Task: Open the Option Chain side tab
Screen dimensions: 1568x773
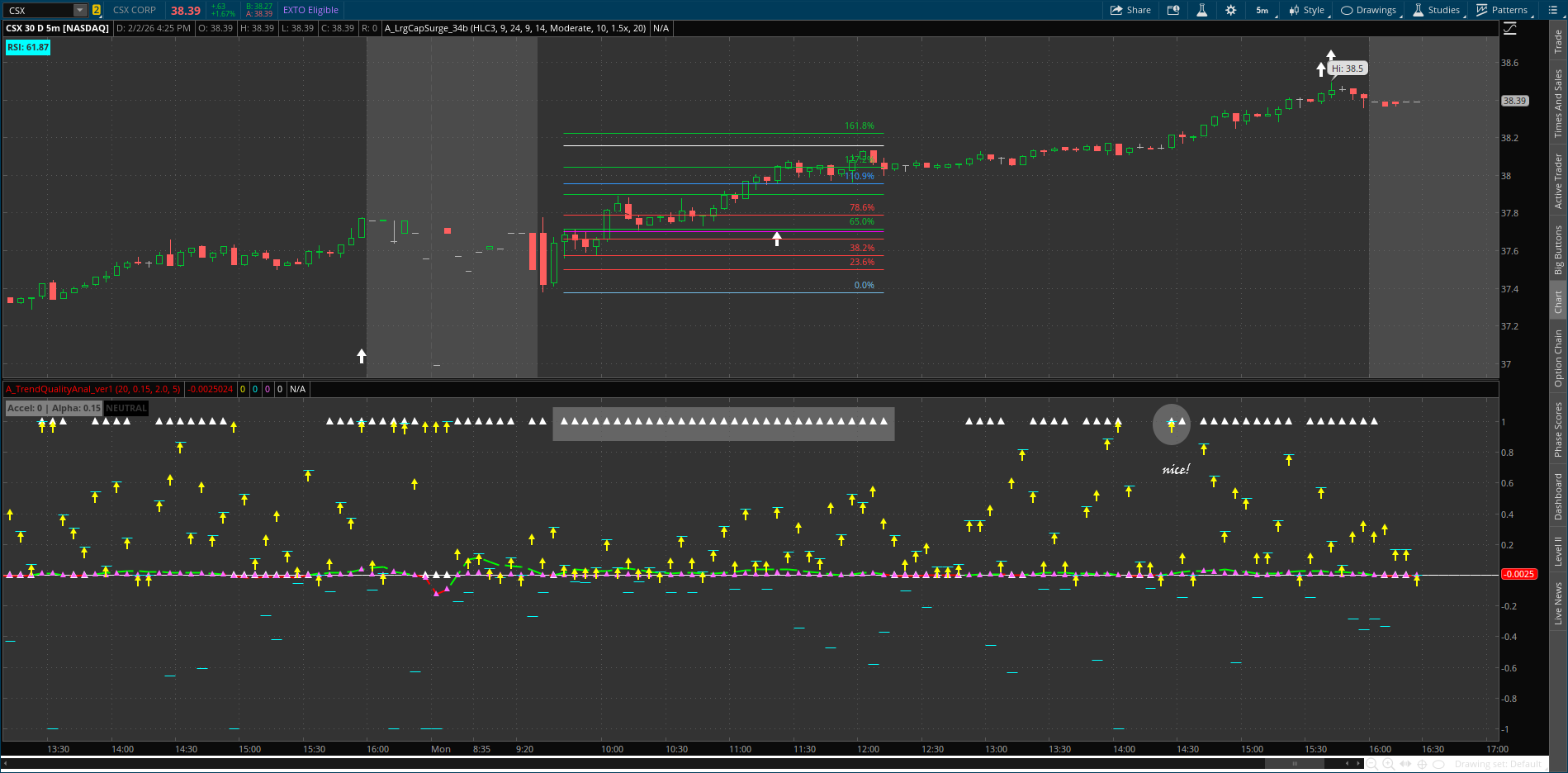Action: tap(1558, 358)
